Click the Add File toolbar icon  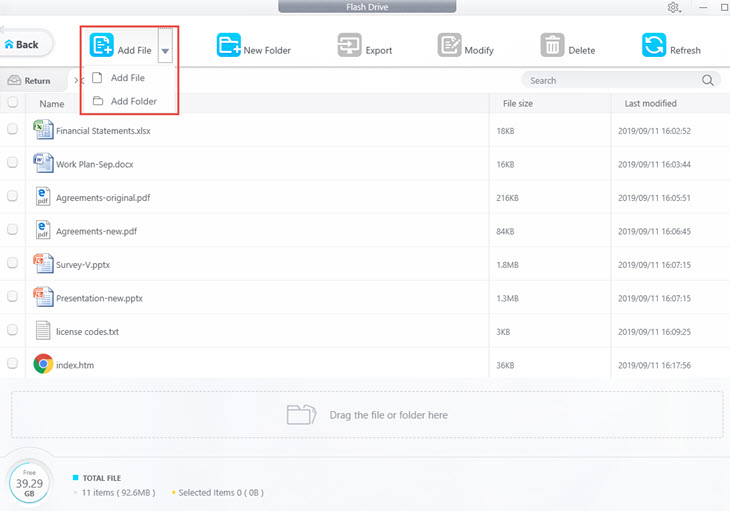[101, 45]
